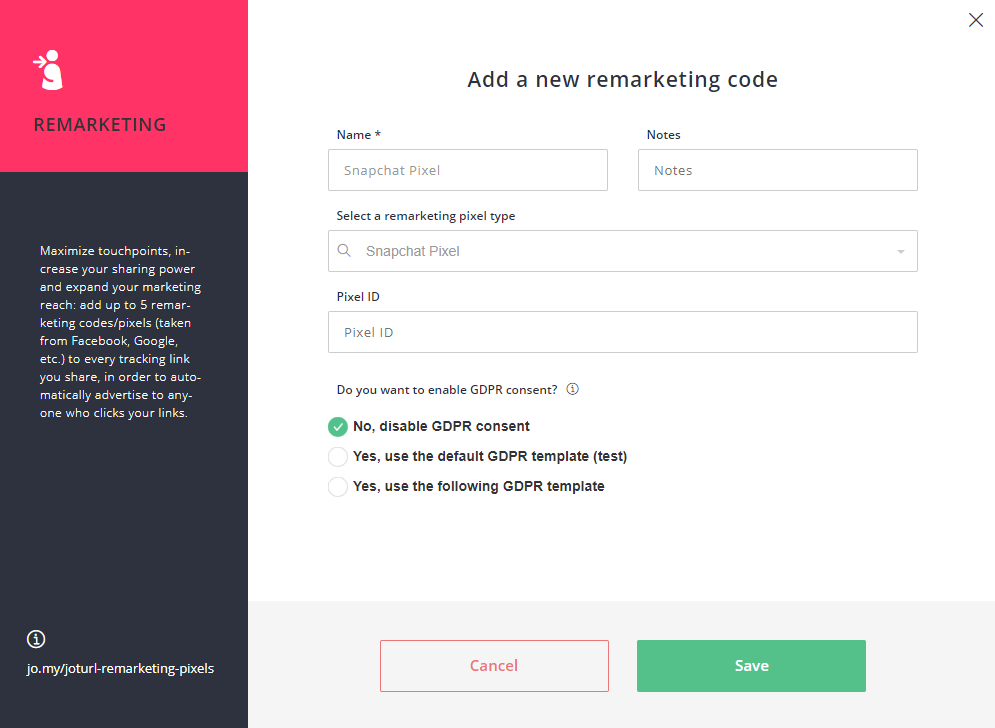Click the Save button

(x=751, y=666)
